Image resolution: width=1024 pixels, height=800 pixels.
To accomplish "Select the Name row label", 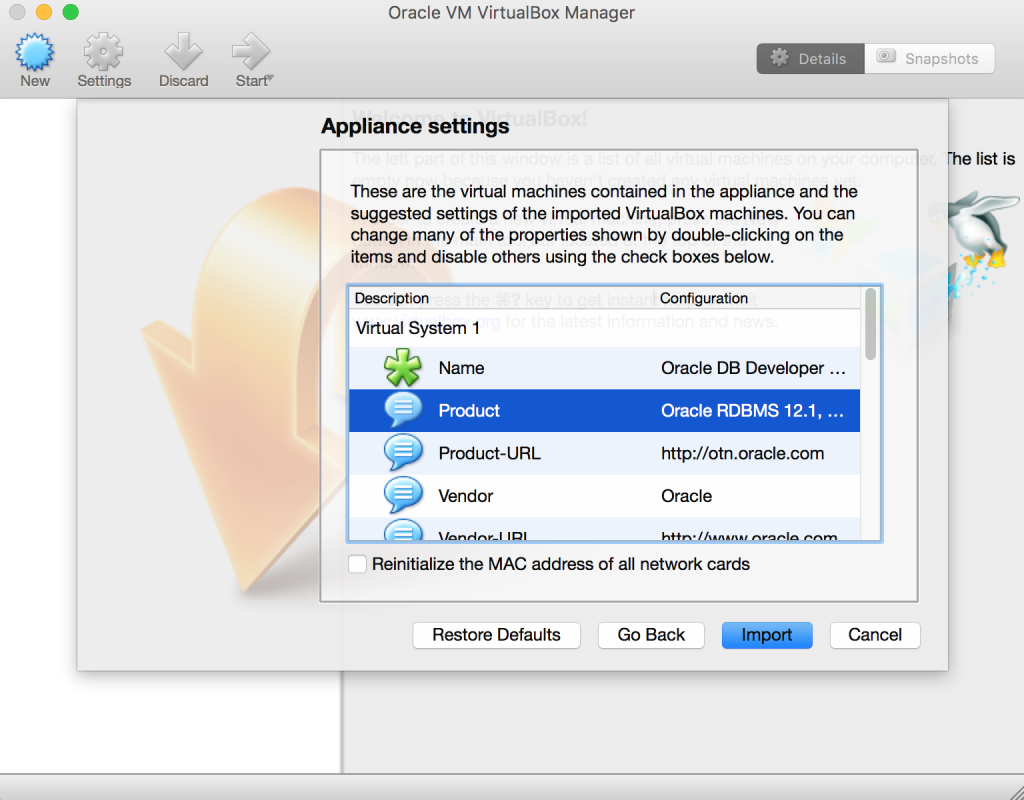I will (x=461, y=368).
